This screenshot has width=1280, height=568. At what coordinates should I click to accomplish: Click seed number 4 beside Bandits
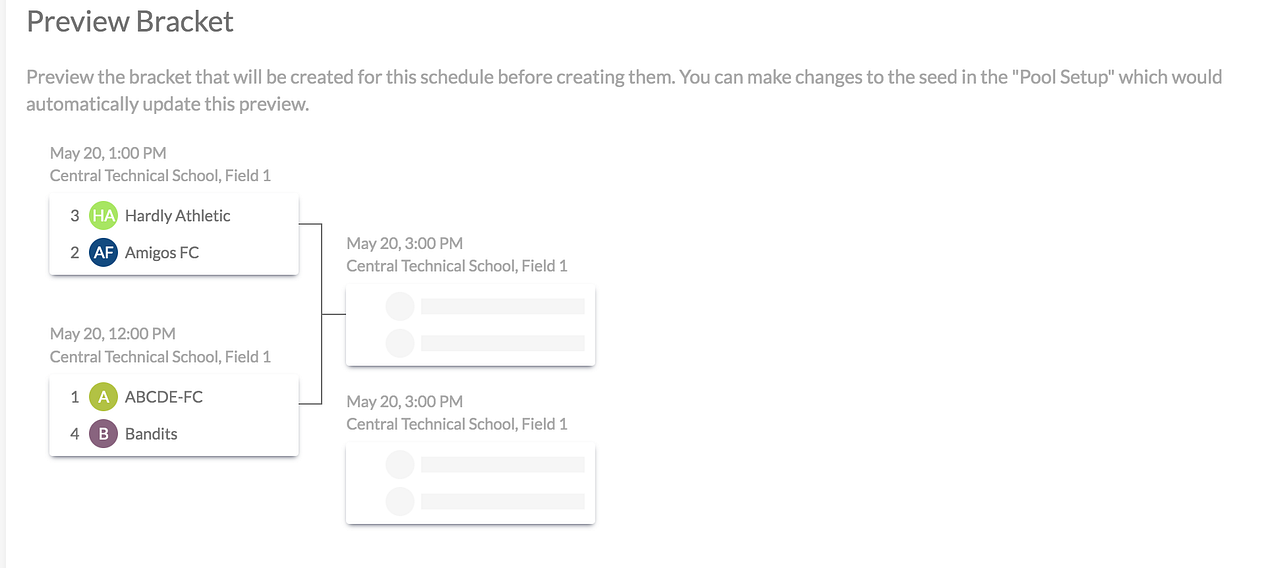75,434
